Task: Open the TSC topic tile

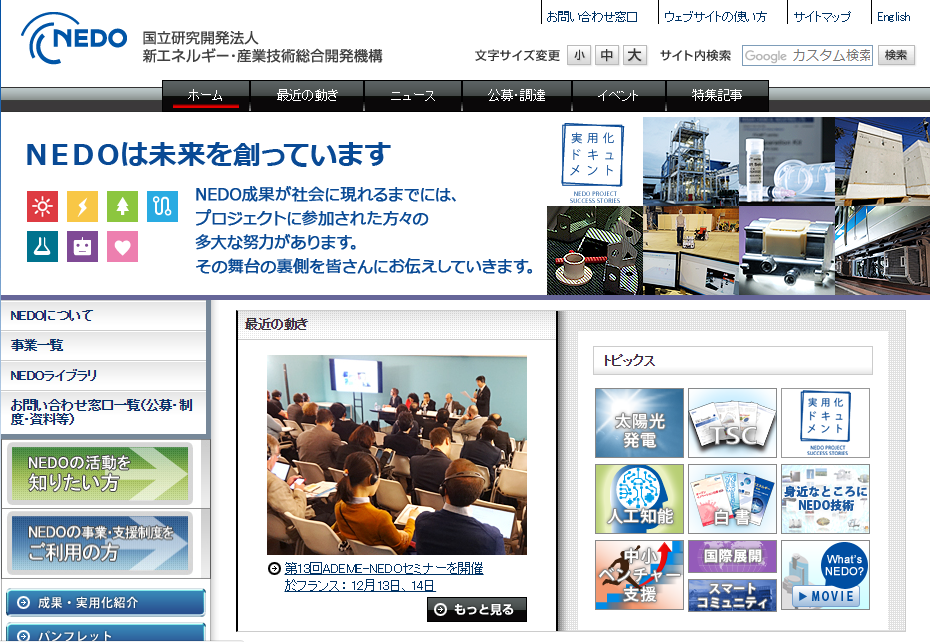Action: pyautogui.click(x=732, y=423)
